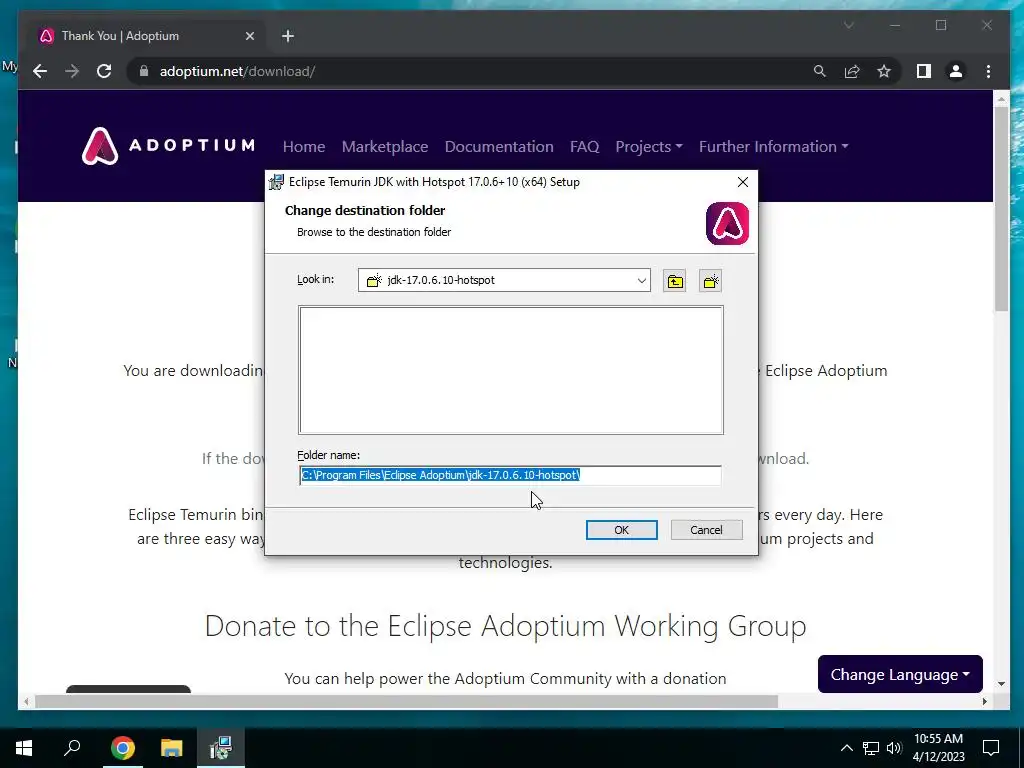Image resolution: width=1024 pixels, height=768 pixels.
Task: Confirm the destination with OK
Action: (x=622, y=530)
